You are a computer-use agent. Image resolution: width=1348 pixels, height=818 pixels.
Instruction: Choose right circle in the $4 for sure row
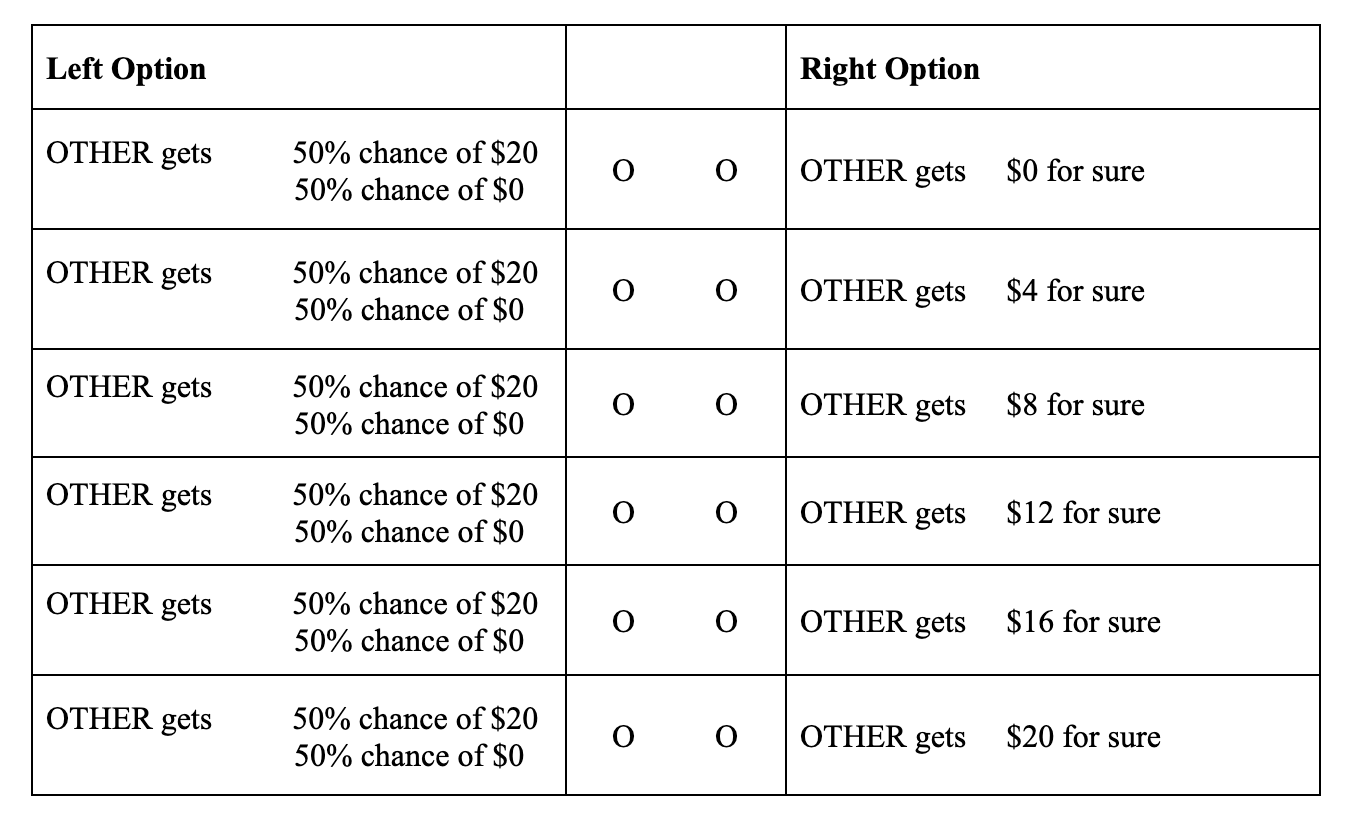click(727, 292)
